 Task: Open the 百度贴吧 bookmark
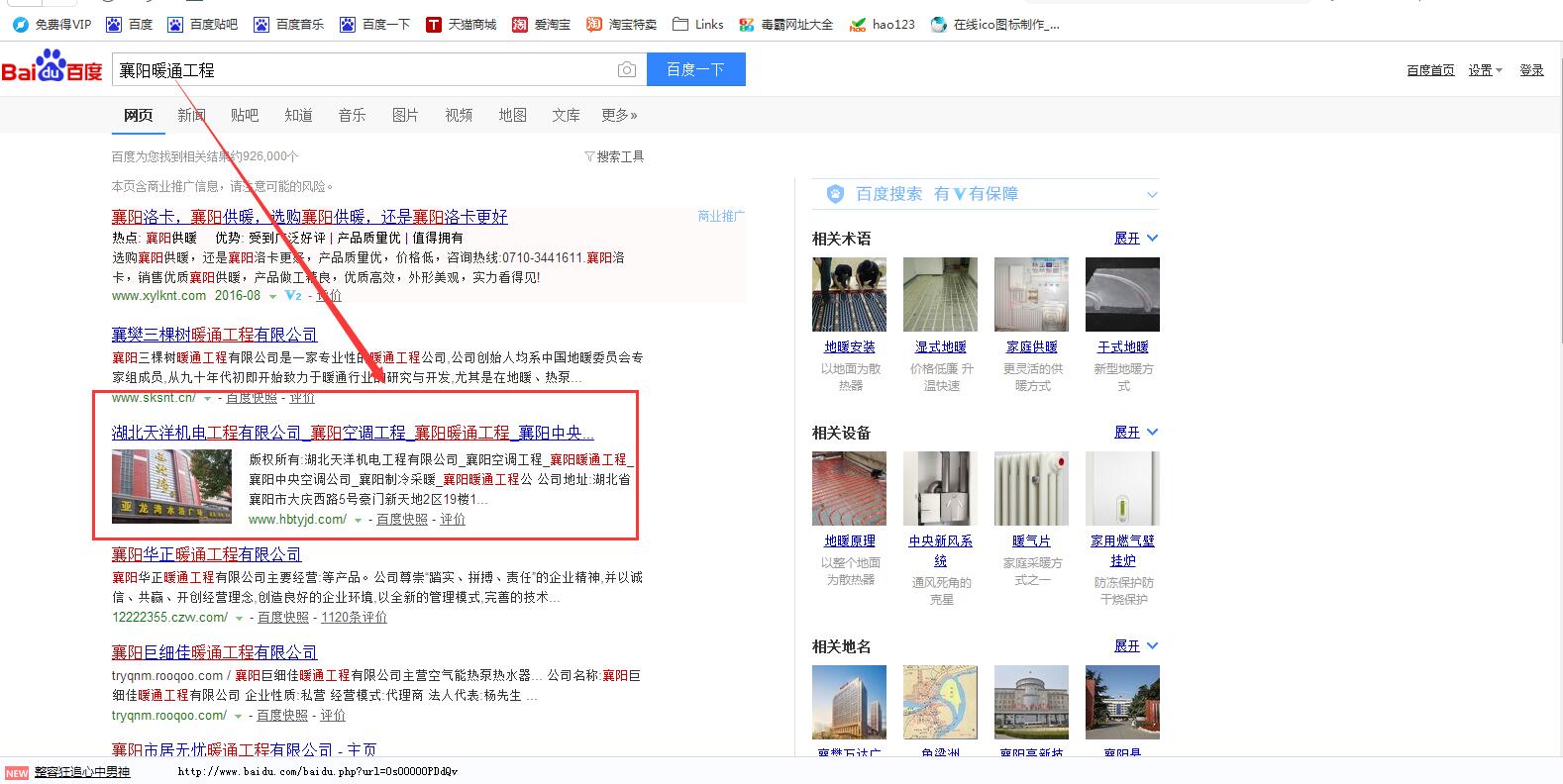pos(203,24)
